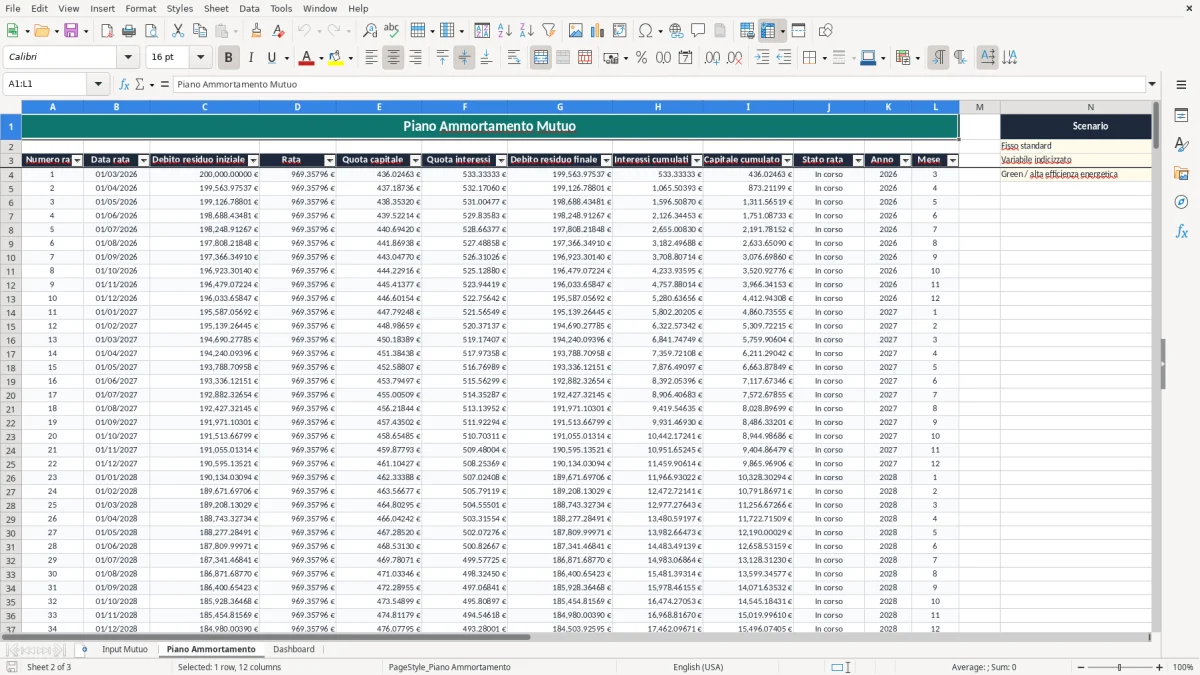Viewport: 1200px width, 675px height.
Task: Click Define Print Area icon
Action: click(x=747, y=31)
